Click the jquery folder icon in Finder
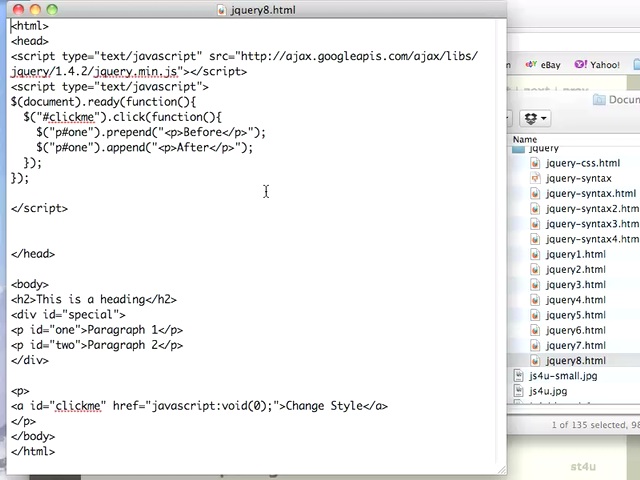This screenshot has width=640, height=480. [518, 149]
